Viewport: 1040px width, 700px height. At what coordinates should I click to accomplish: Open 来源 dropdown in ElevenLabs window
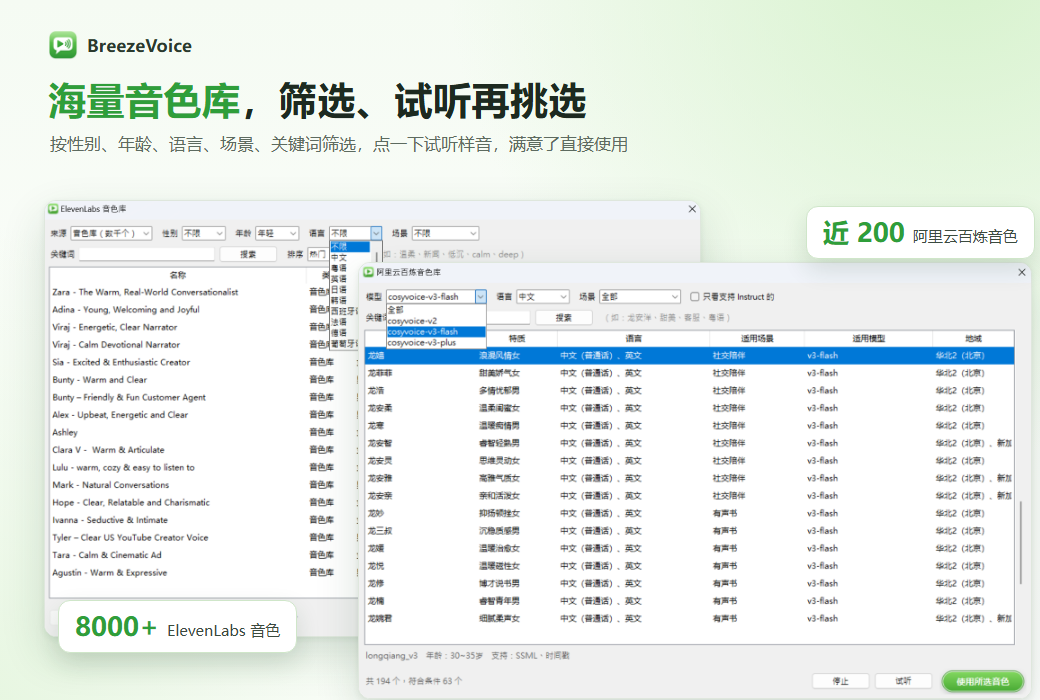coord(111,234)
